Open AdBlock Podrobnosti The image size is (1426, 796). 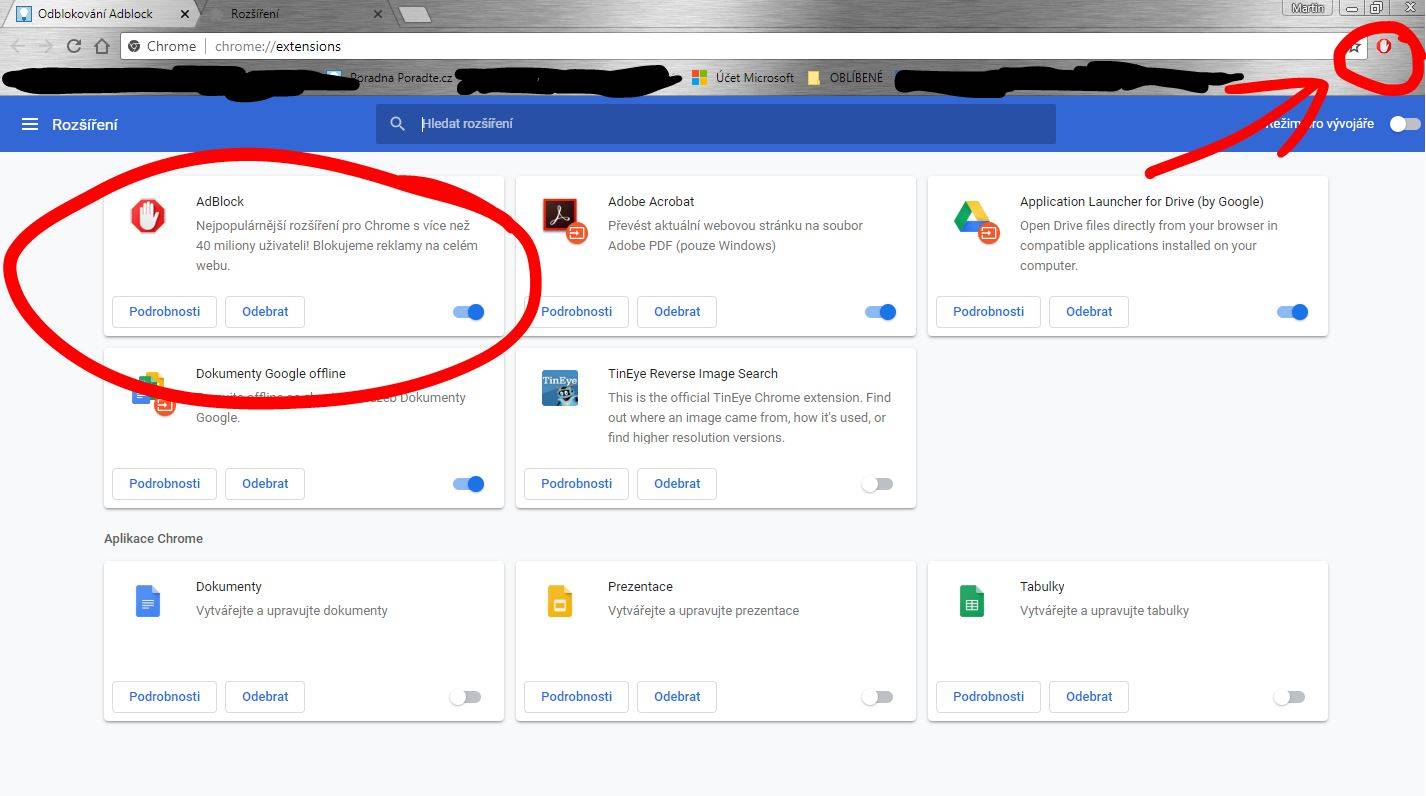pos(165,311)
